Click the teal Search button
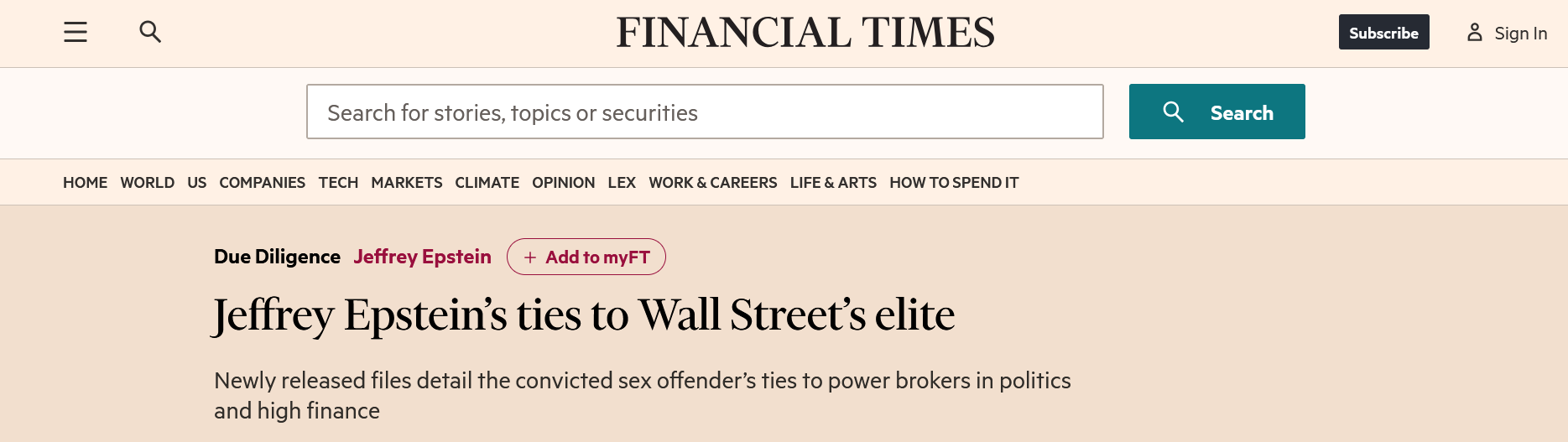1568x442 pixels. coord(1216,112)
